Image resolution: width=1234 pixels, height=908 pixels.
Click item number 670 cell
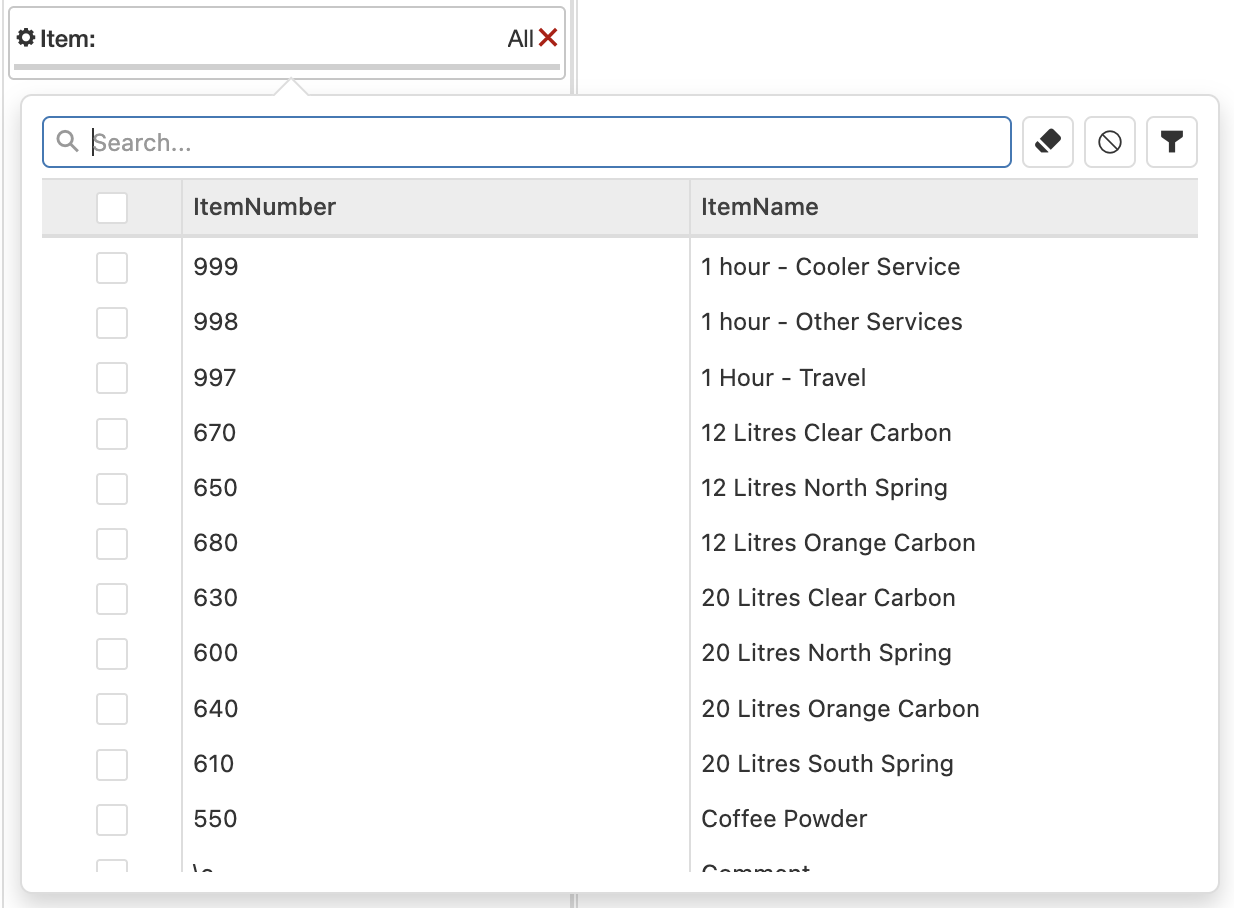tap(215, 433)
